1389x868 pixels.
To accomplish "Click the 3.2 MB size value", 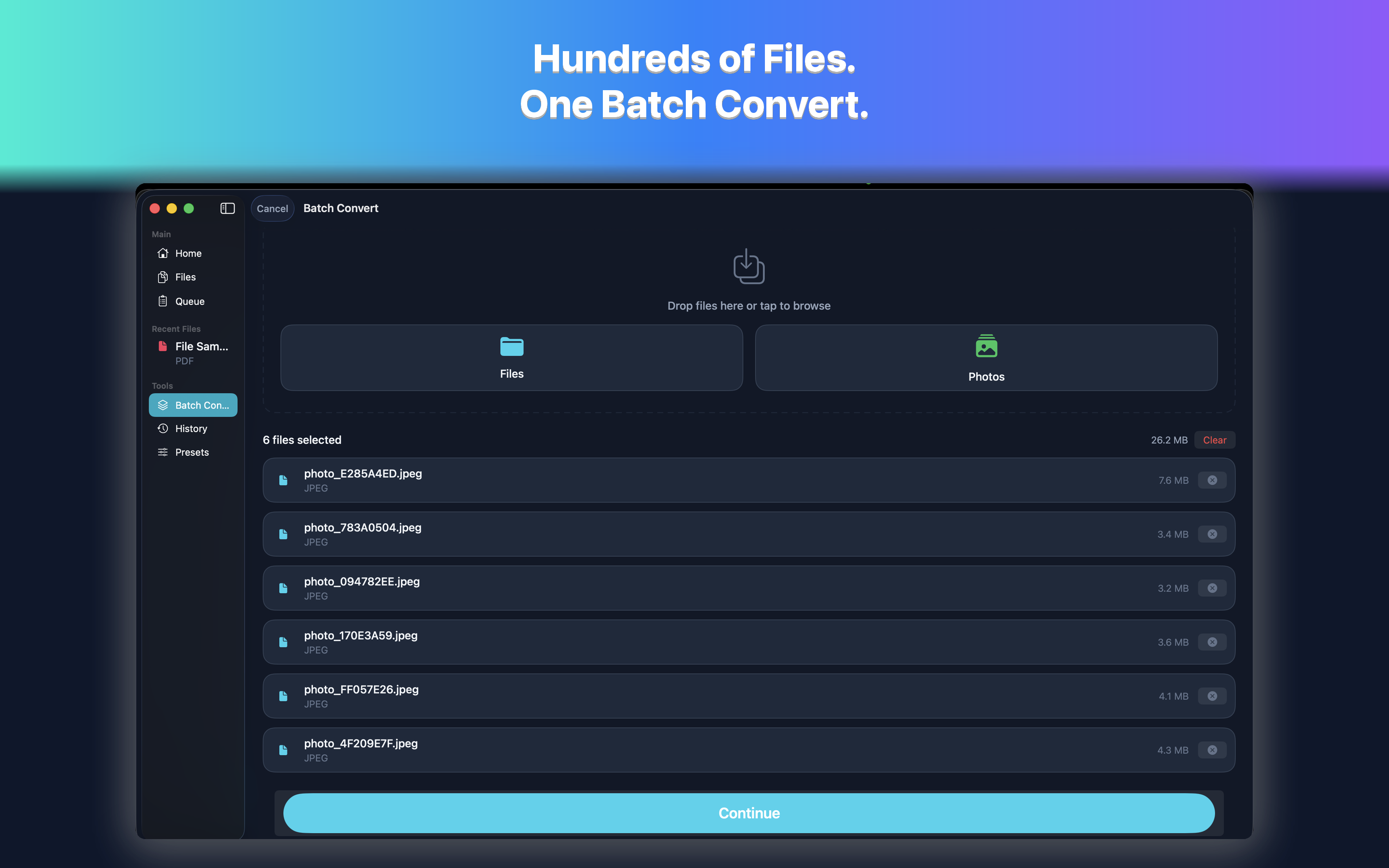I will click(x=1172, y=588).
